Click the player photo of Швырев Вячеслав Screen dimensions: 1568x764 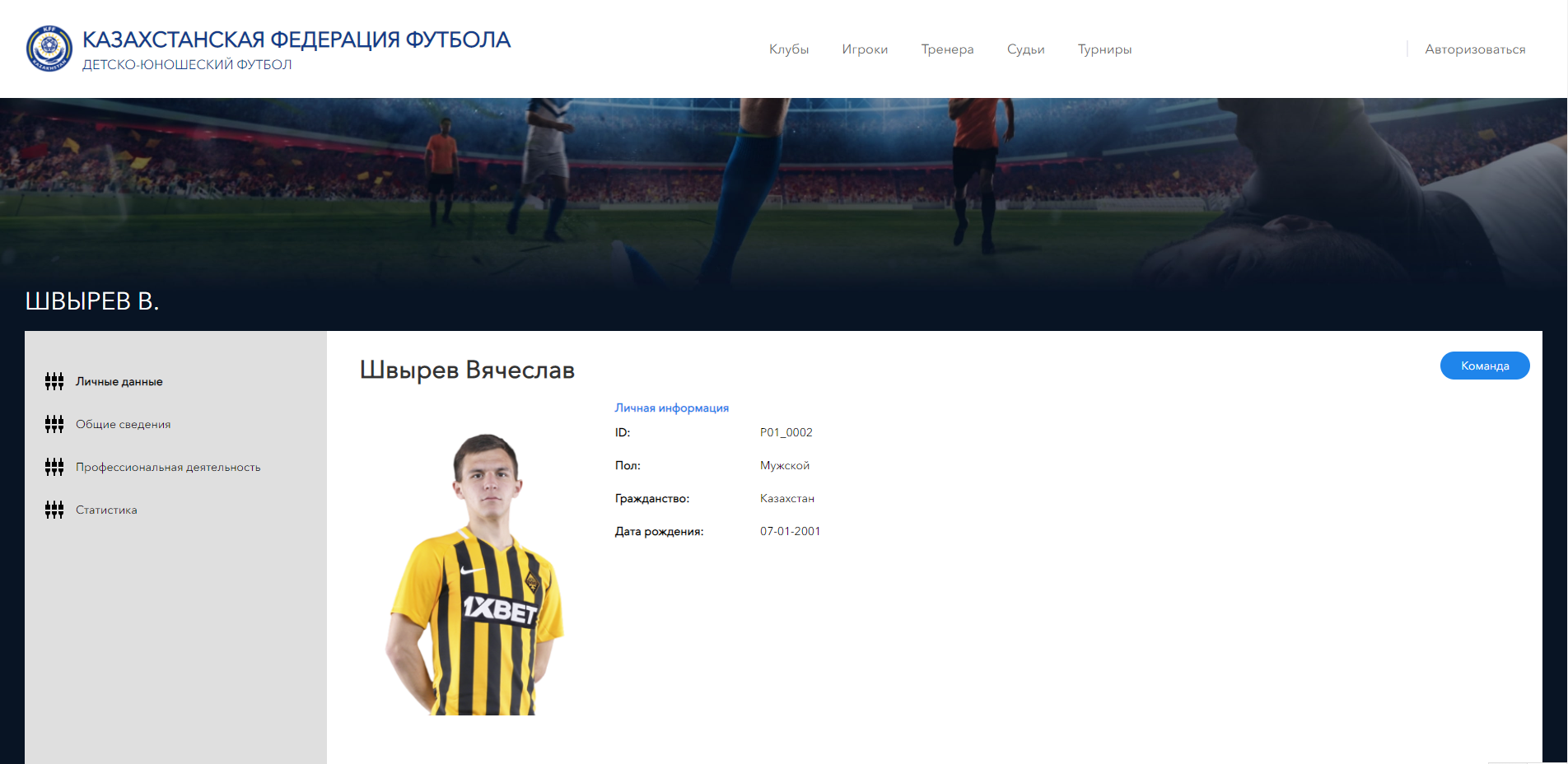click(475, 574)
